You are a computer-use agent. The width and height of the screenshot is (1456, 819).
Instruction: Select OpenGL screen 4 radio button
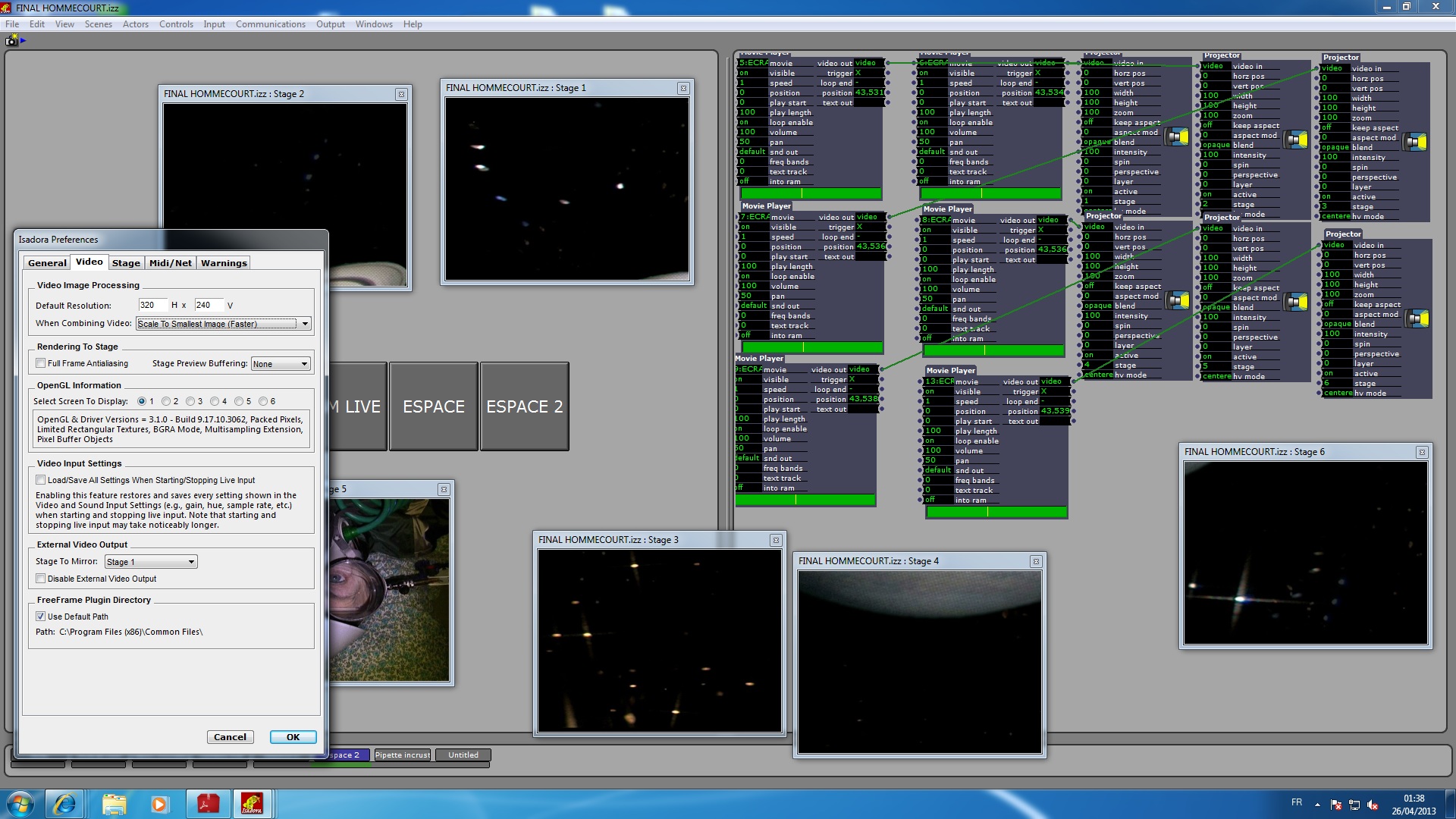215,401
